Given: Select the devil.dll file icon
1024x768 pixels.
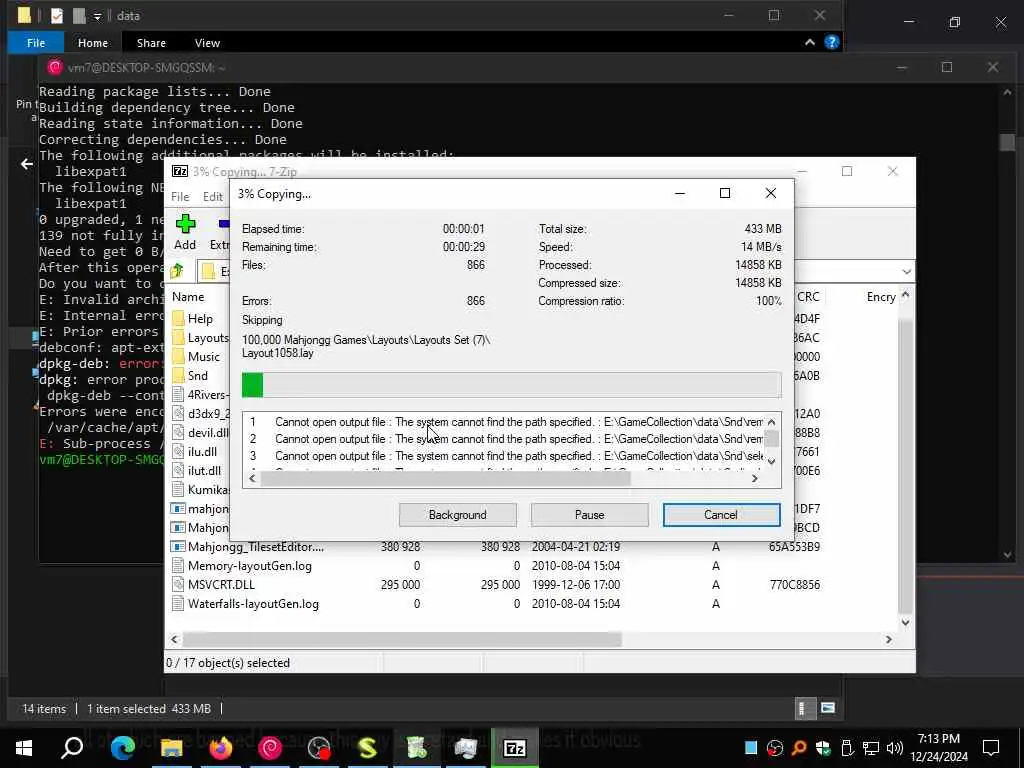Looking at the screenshot, I should pyautogui.click(x=178, y=432).
